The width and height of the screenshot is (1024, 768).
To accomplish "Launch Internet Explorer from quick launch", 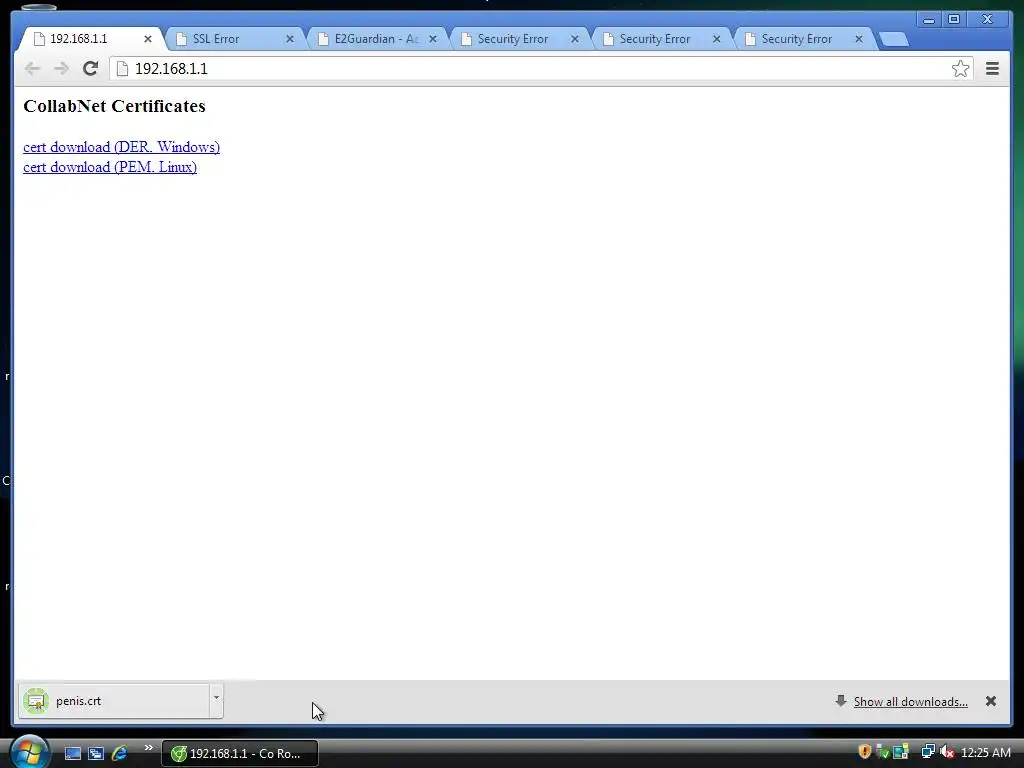I will [x=120, y=753].
